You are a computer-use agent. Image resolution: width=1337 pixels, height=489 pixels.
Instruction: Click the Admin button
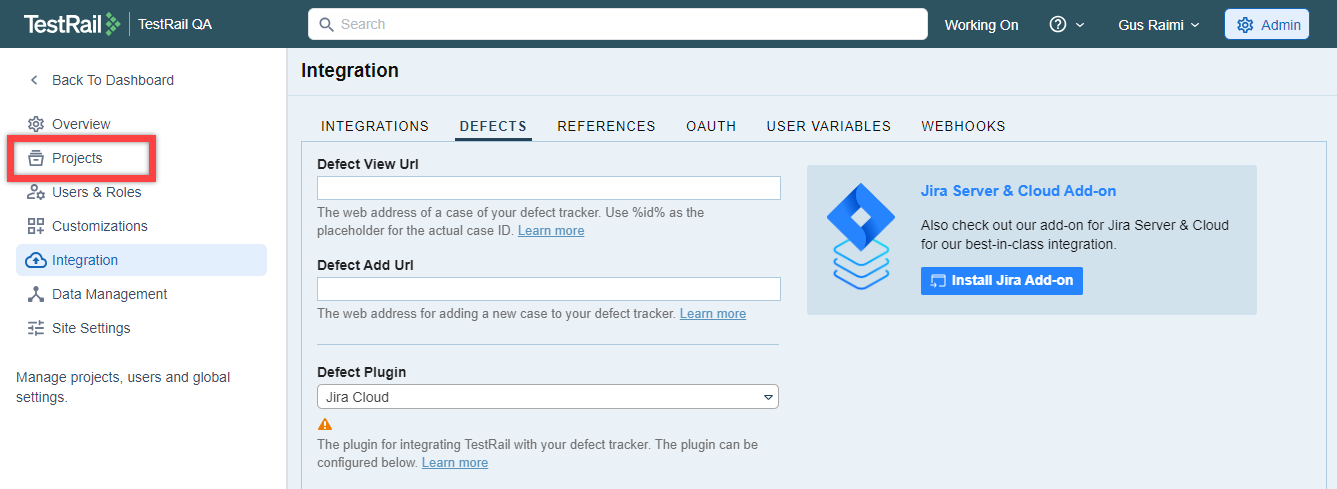tap(1267, 25)
